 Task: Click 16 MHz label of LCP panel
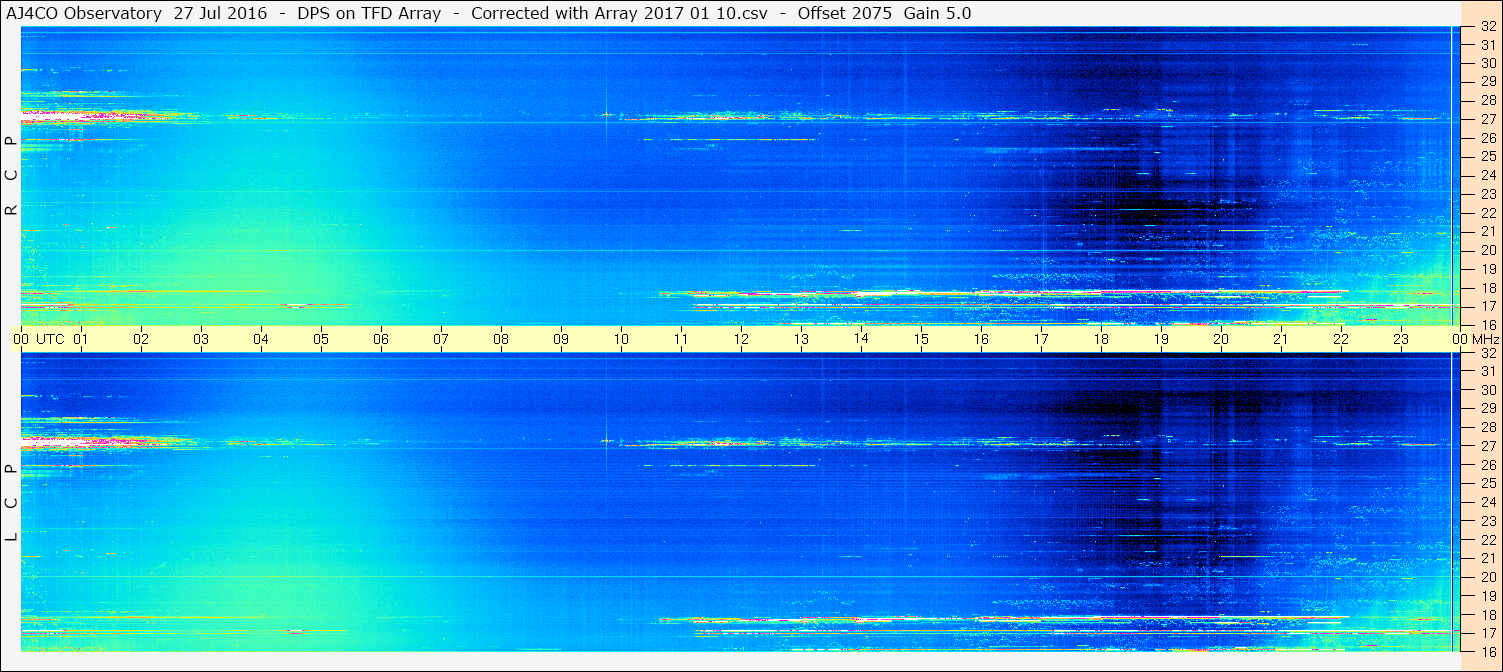tap(1487, 652)
